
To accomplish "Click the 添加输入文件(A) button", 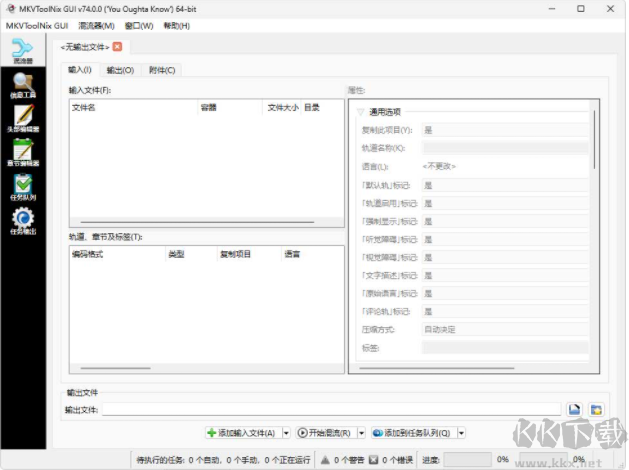I will (x=243, y=433).
